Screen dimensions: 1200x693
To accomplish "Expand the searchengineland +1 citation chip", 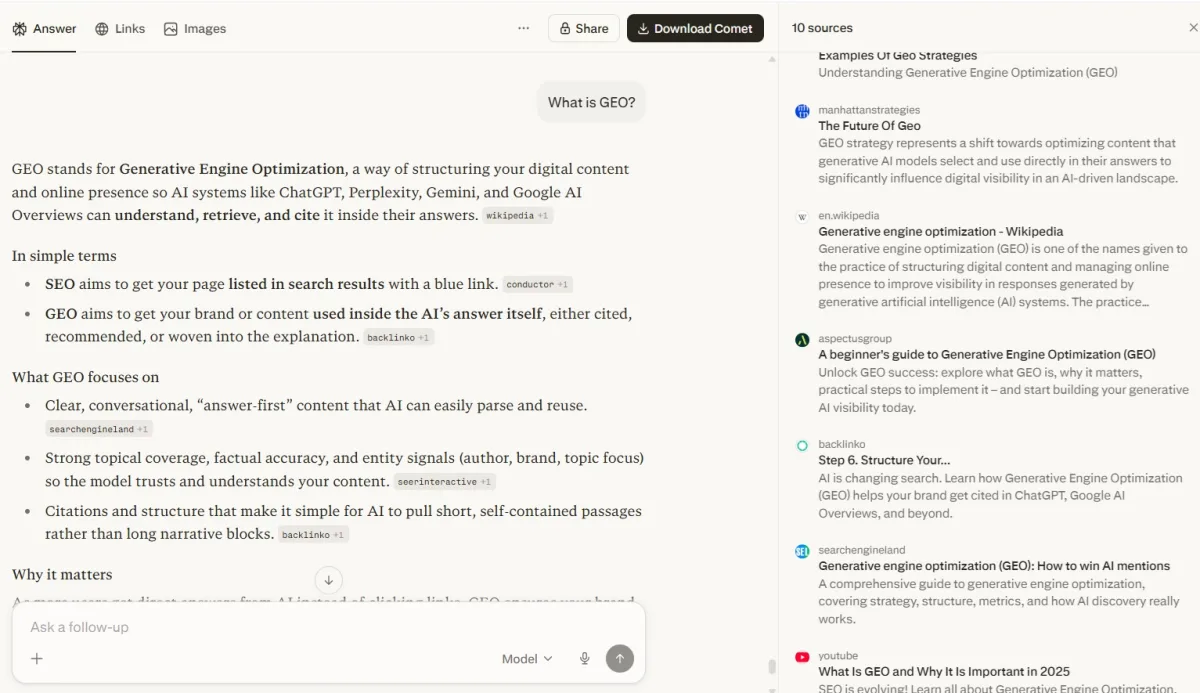I will pos(98,428).
